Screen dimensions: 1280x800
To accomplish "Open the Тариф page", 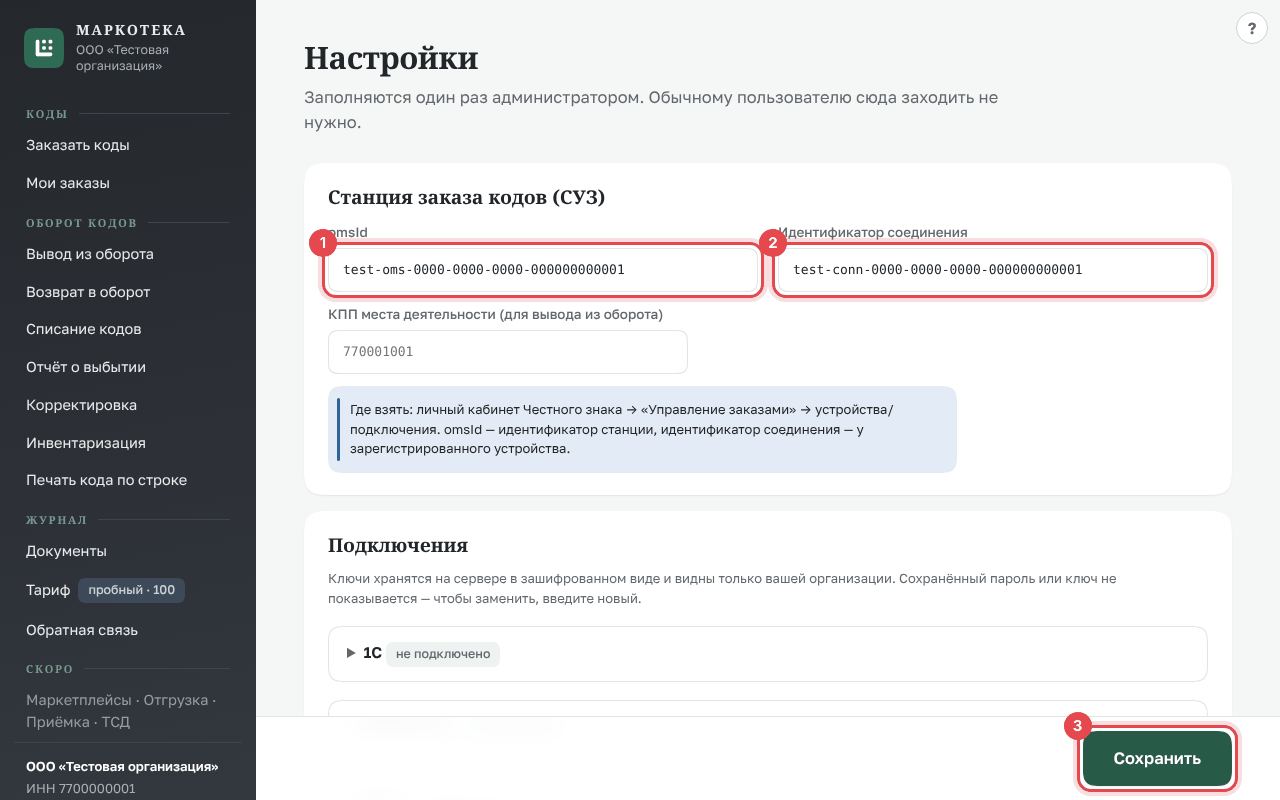I will coord(48,590).
